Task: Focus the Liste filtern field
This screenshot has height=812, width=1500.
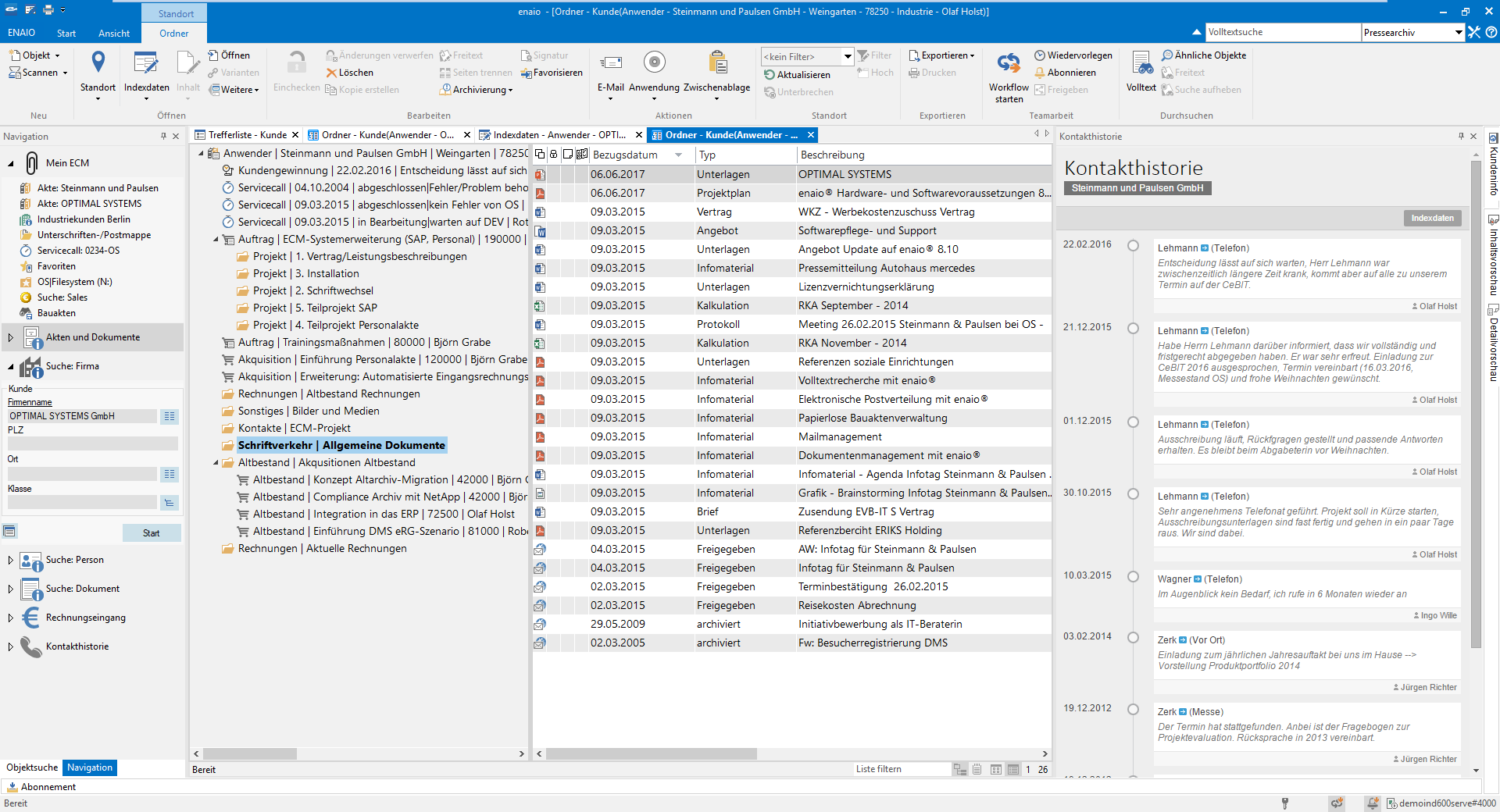Action: [x=902, y=770]
